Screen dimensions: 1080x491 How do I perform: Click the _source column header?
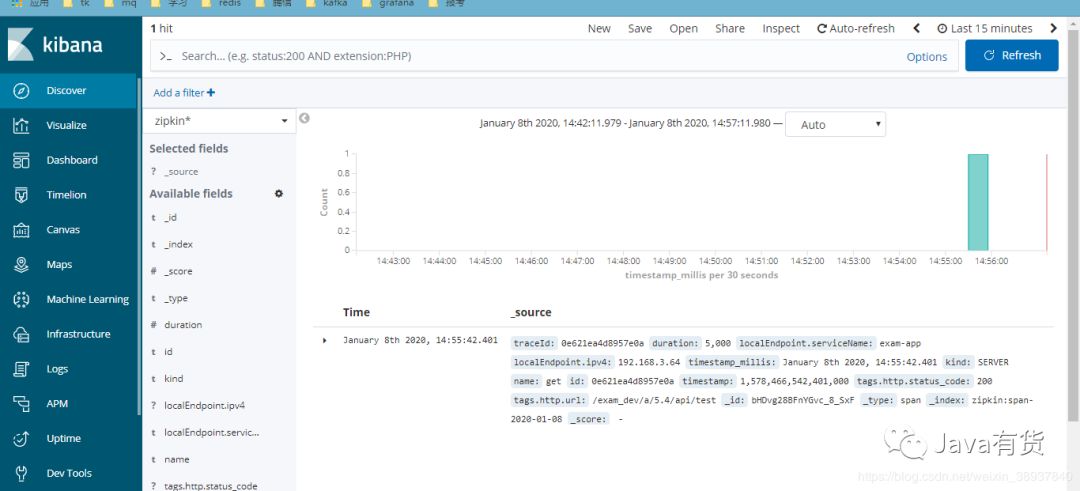click(x=531, y=312)
